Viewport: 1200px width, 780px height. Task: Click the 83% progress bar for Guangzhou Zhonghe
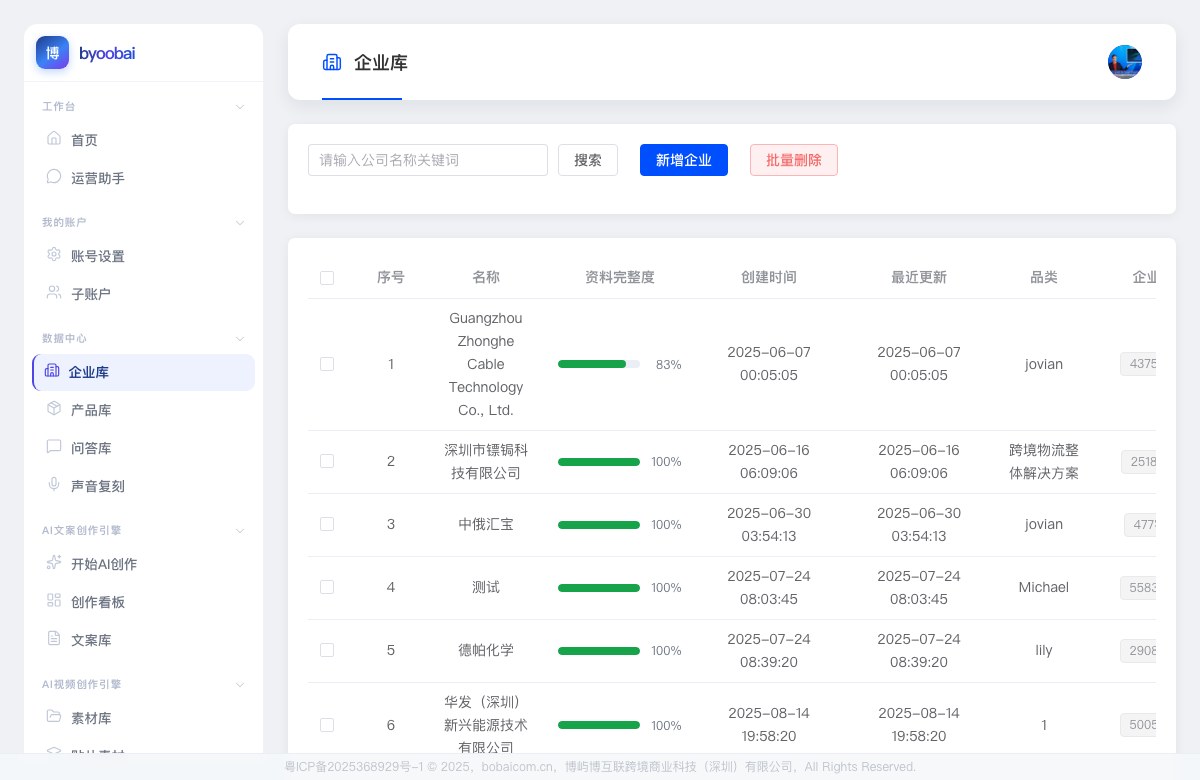point(599,364)
